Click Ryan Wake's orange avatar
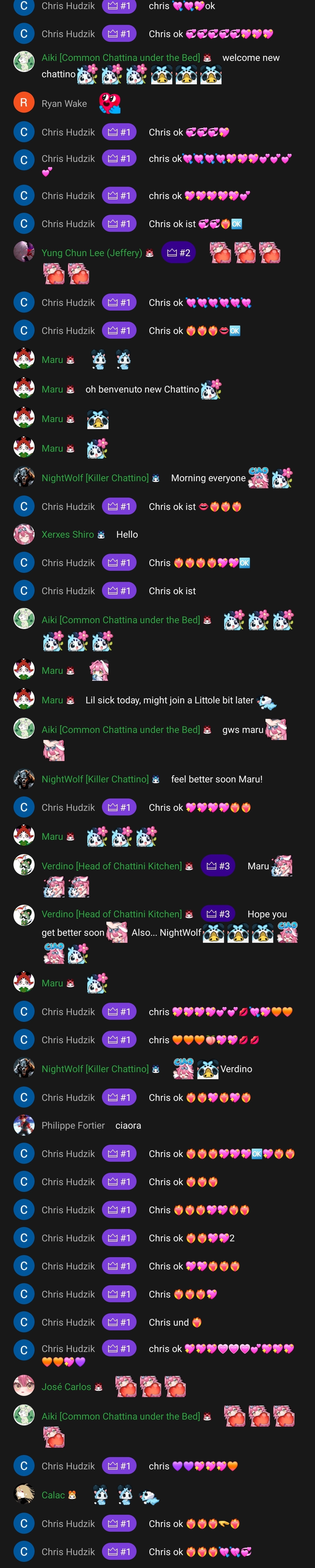The width and height of the screenshot is (315, 1568). 24,103
